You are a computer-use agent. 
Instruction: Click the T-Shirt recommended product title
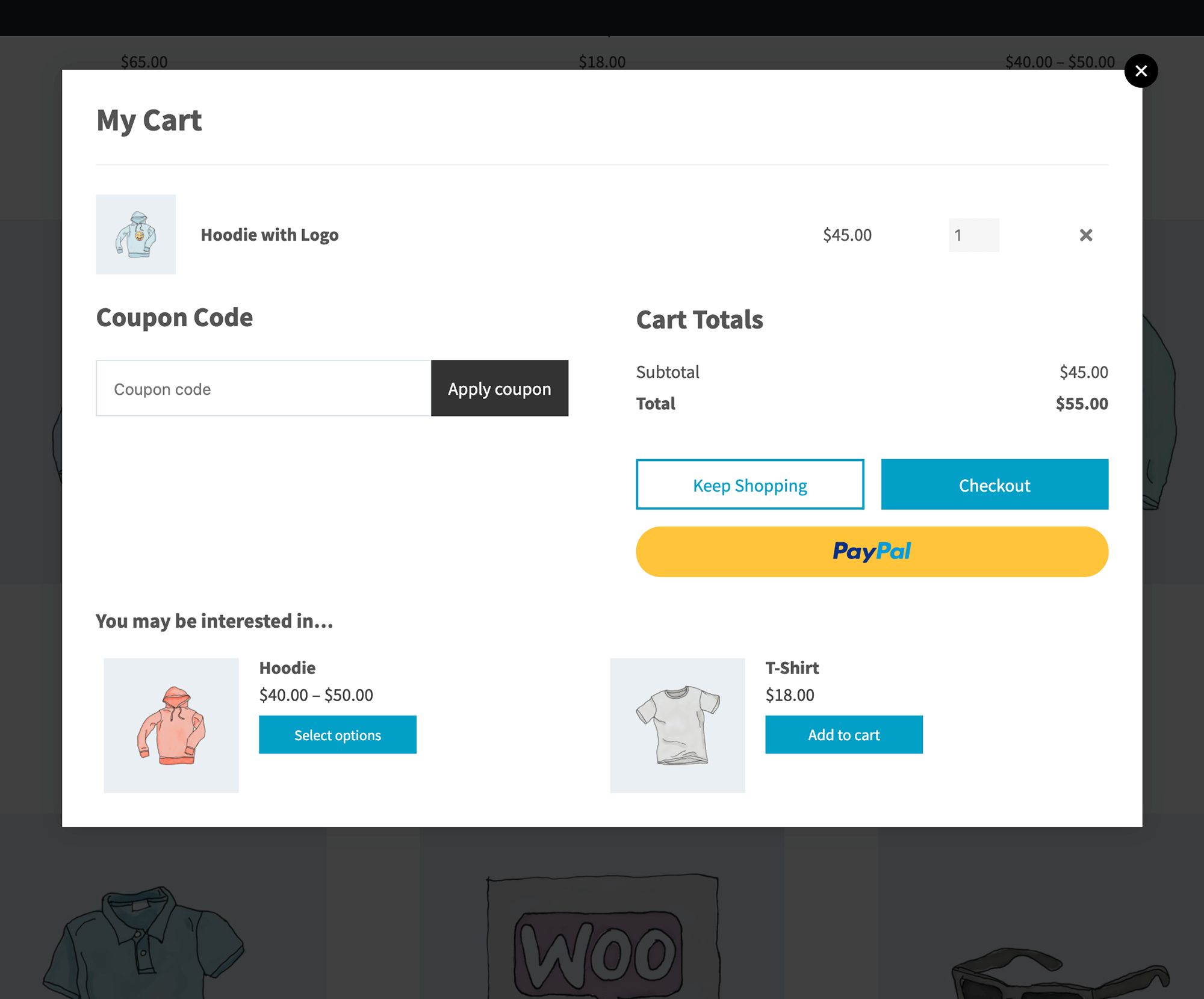click(x=792, y=668)
